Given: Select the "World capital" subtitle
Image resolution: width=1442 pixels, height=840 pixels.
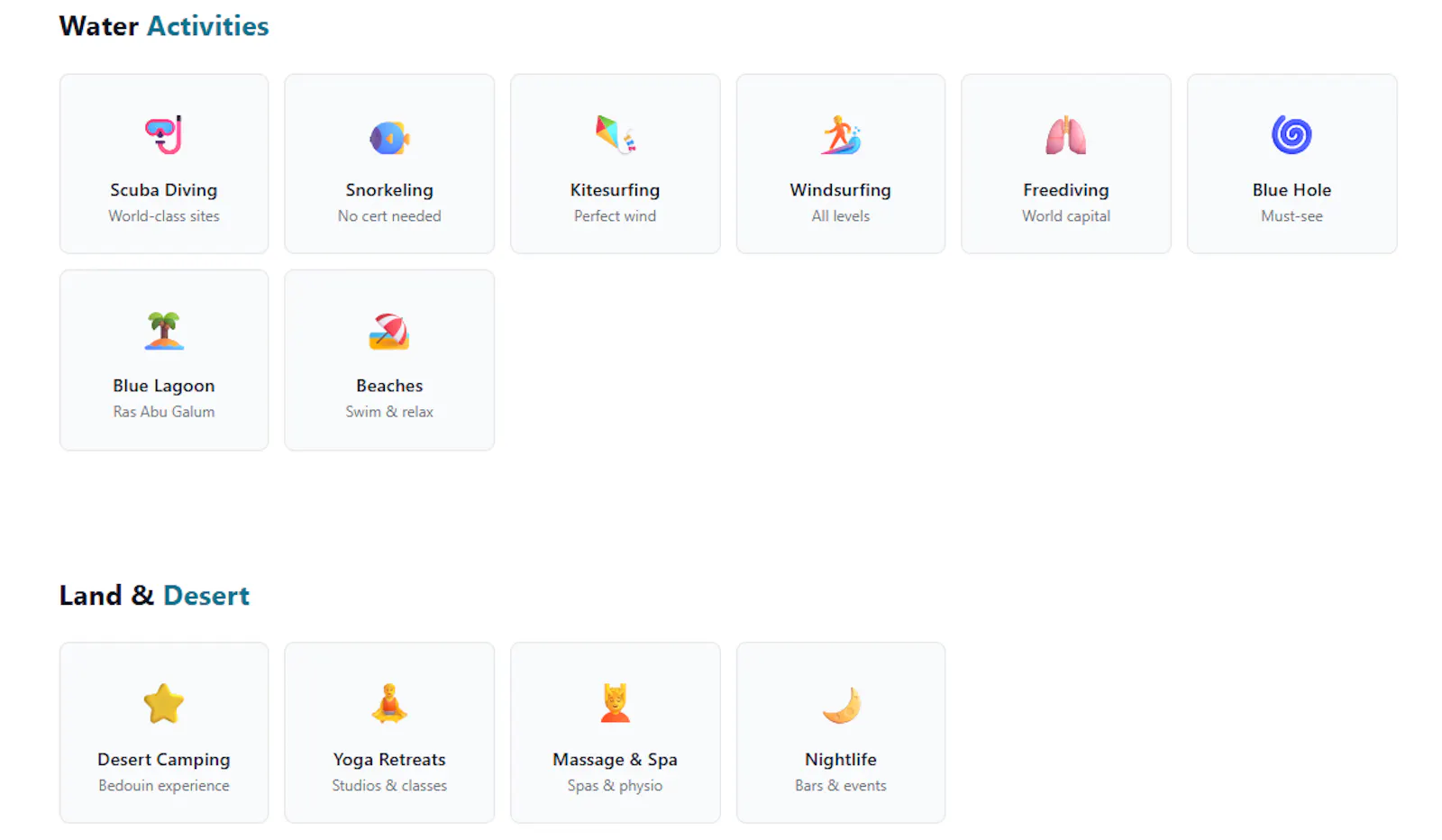Looking at the screenshot, I should [x=1066, y=216].
